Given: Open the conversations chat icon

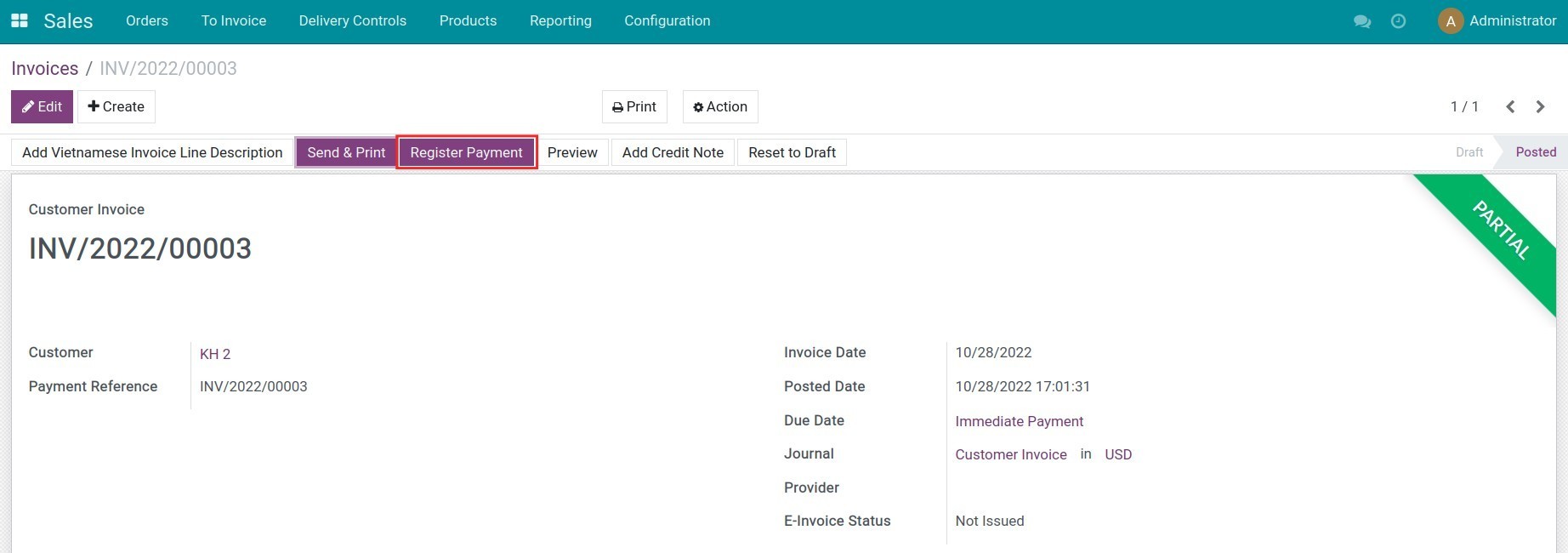Looking at the screenshot, I should click(x=1361, y=21).
